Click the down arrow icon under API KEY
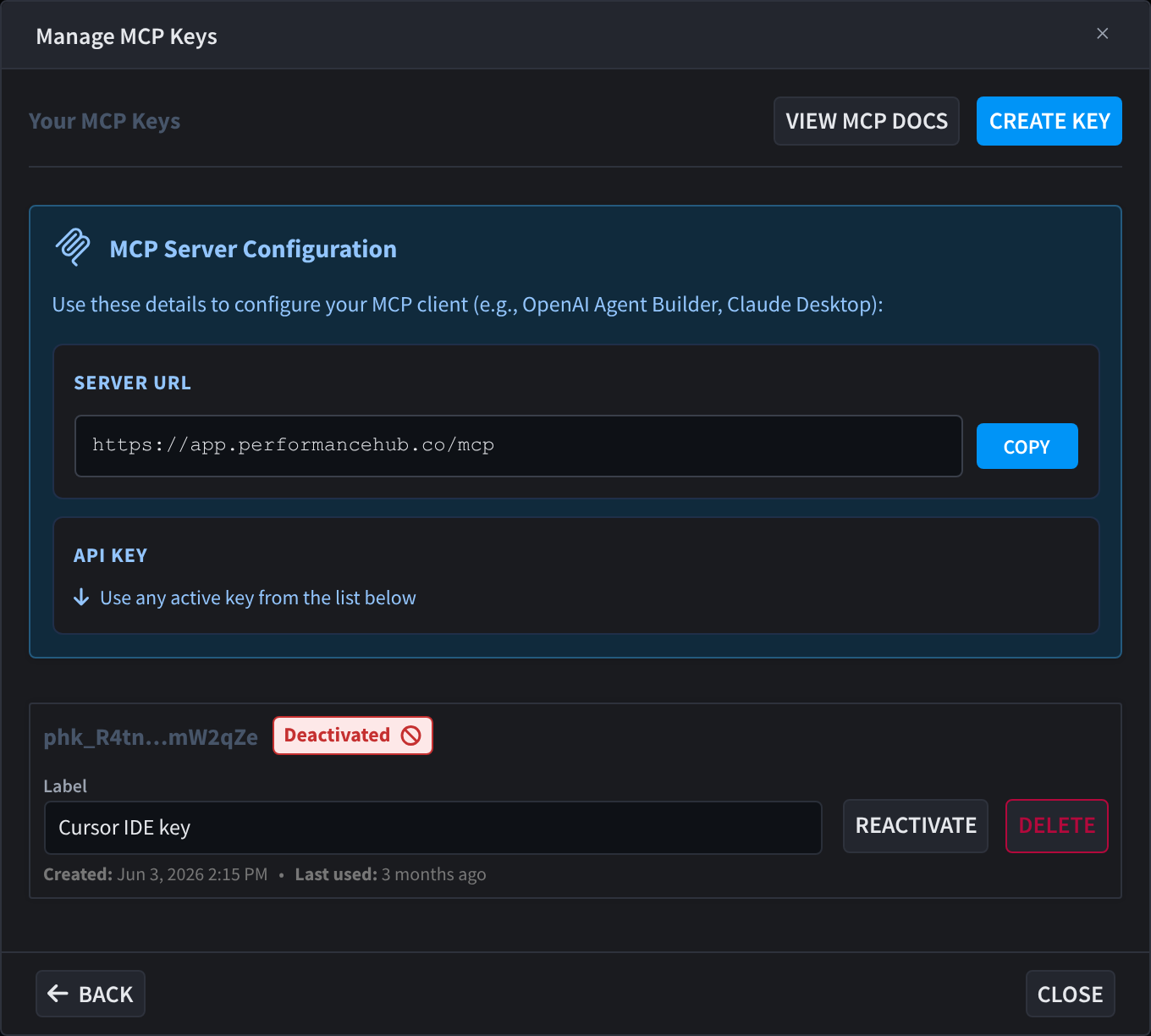The height and width of the screenshot is (1036, 1151). [81, 598]
